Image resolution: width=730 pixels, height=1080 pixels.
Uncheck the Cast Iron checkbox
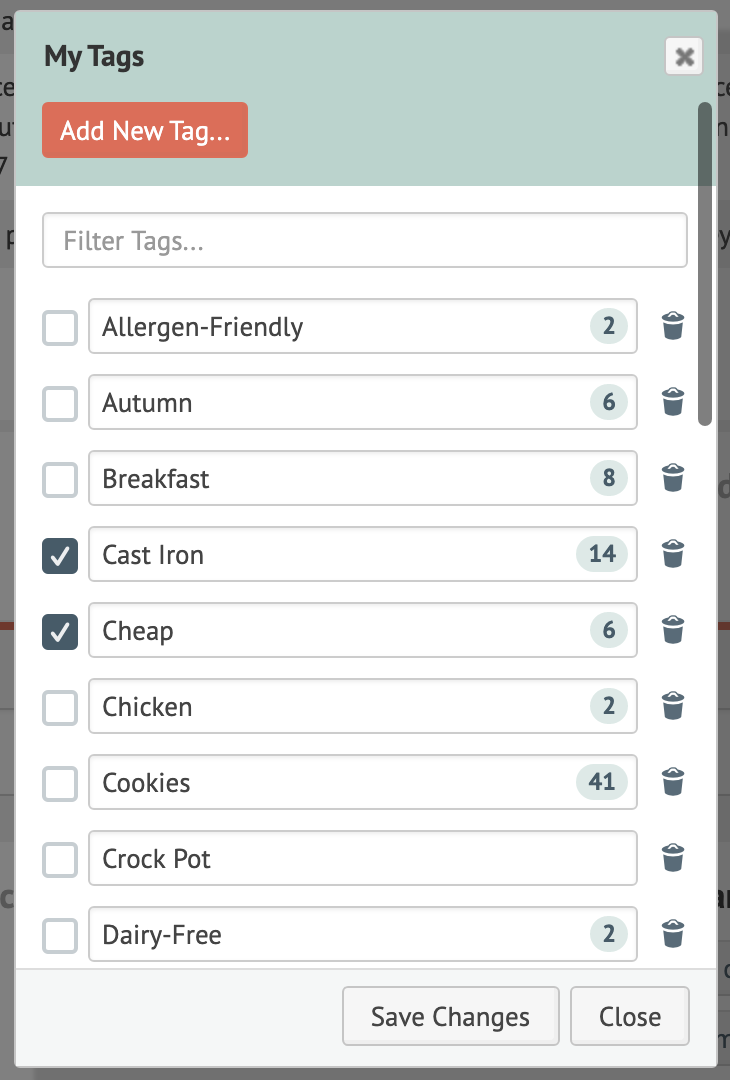[60, 555]
